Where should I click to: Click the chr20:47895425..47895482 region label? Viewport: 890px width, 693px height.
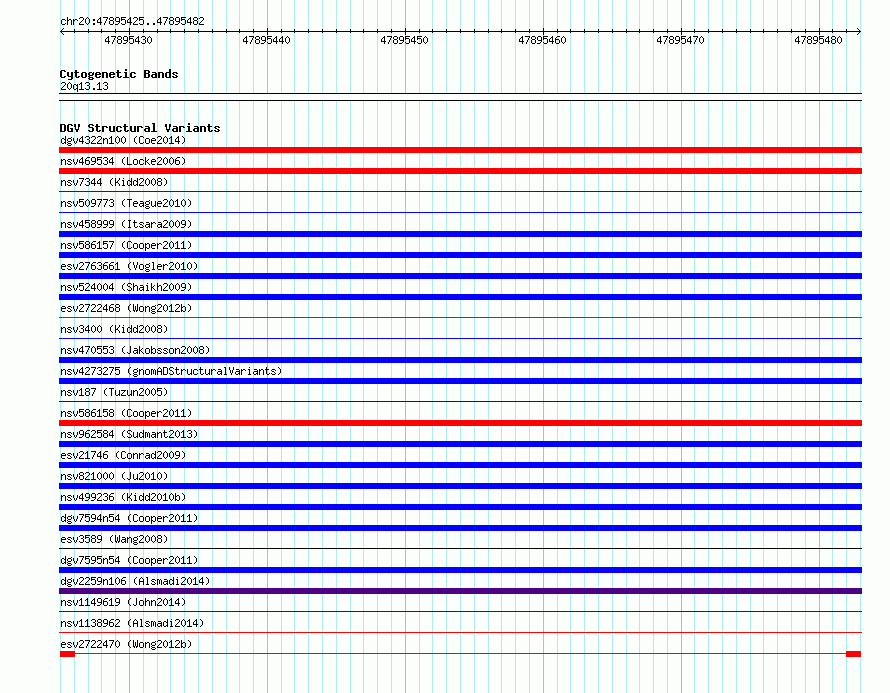coord(132,21)
